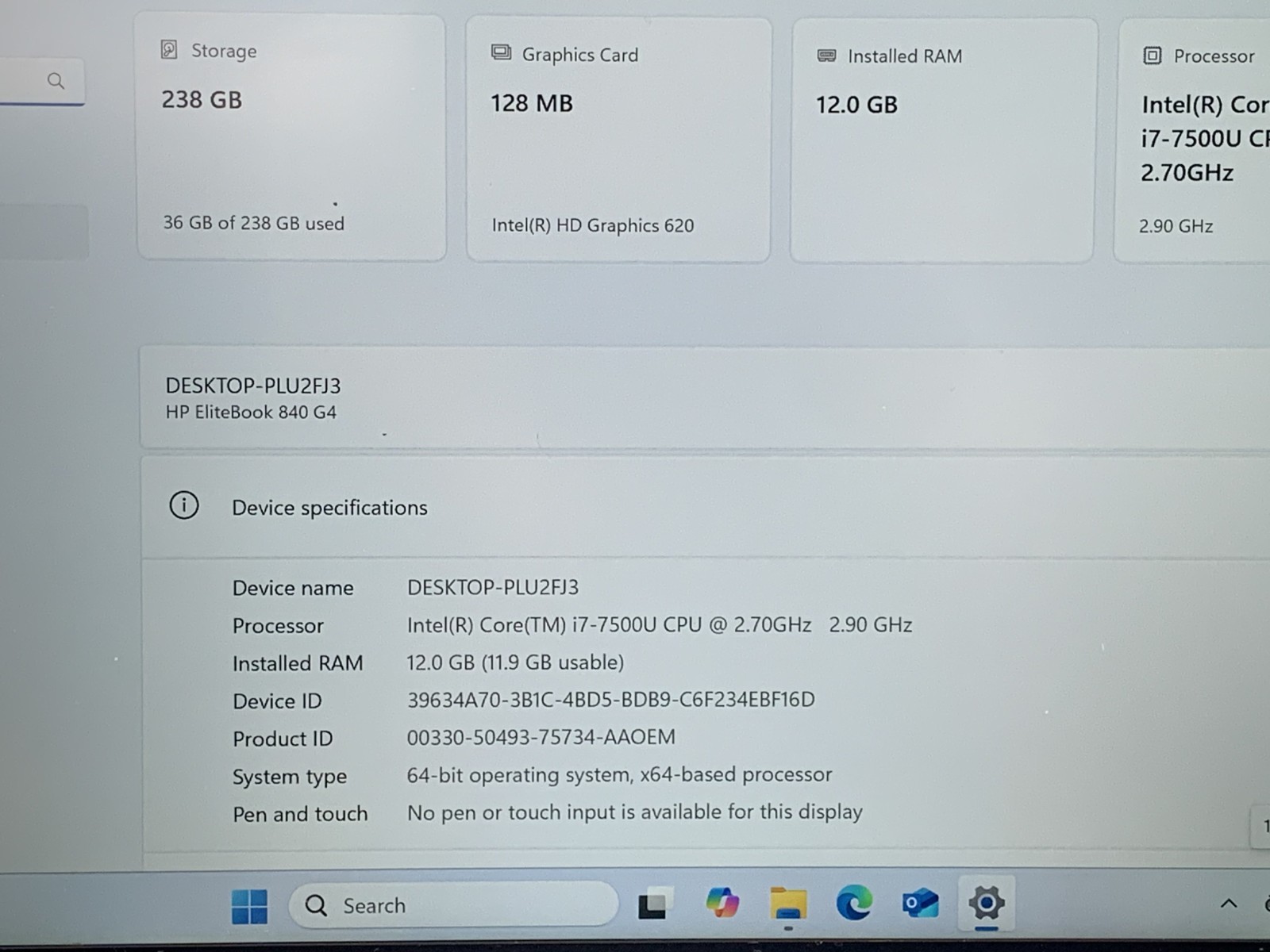Open the Graphics Card 128 MB card
1270x952 pixels.
[618, 139]
